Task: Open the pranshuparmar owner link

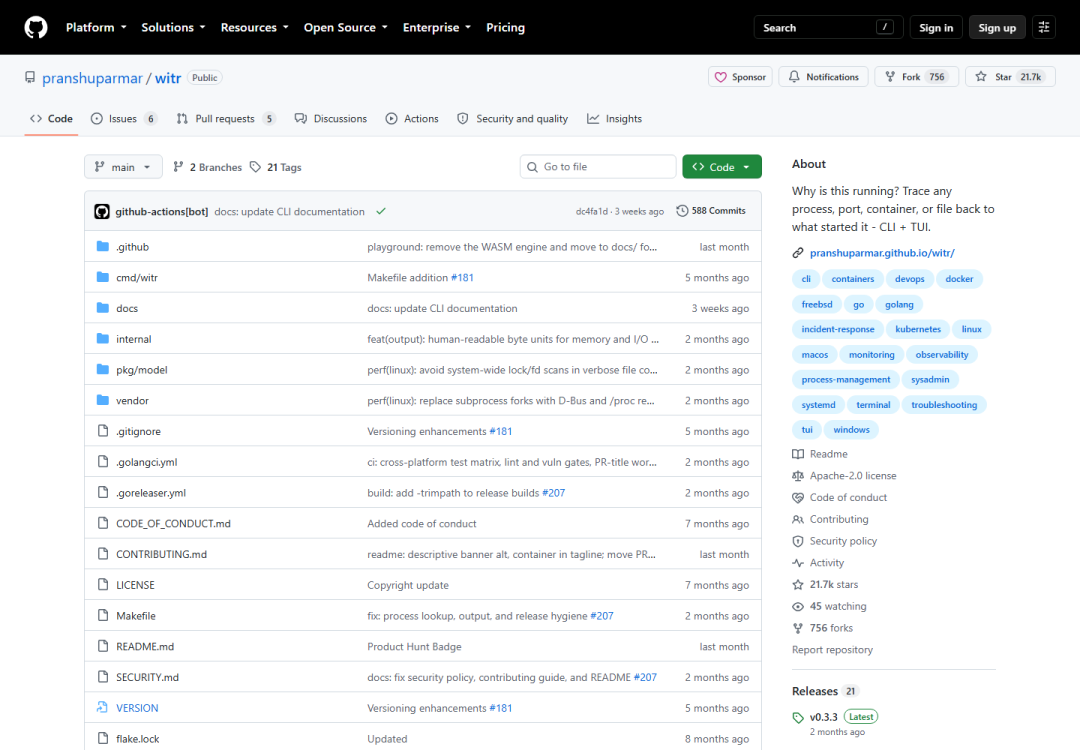Action: [92, 78]
